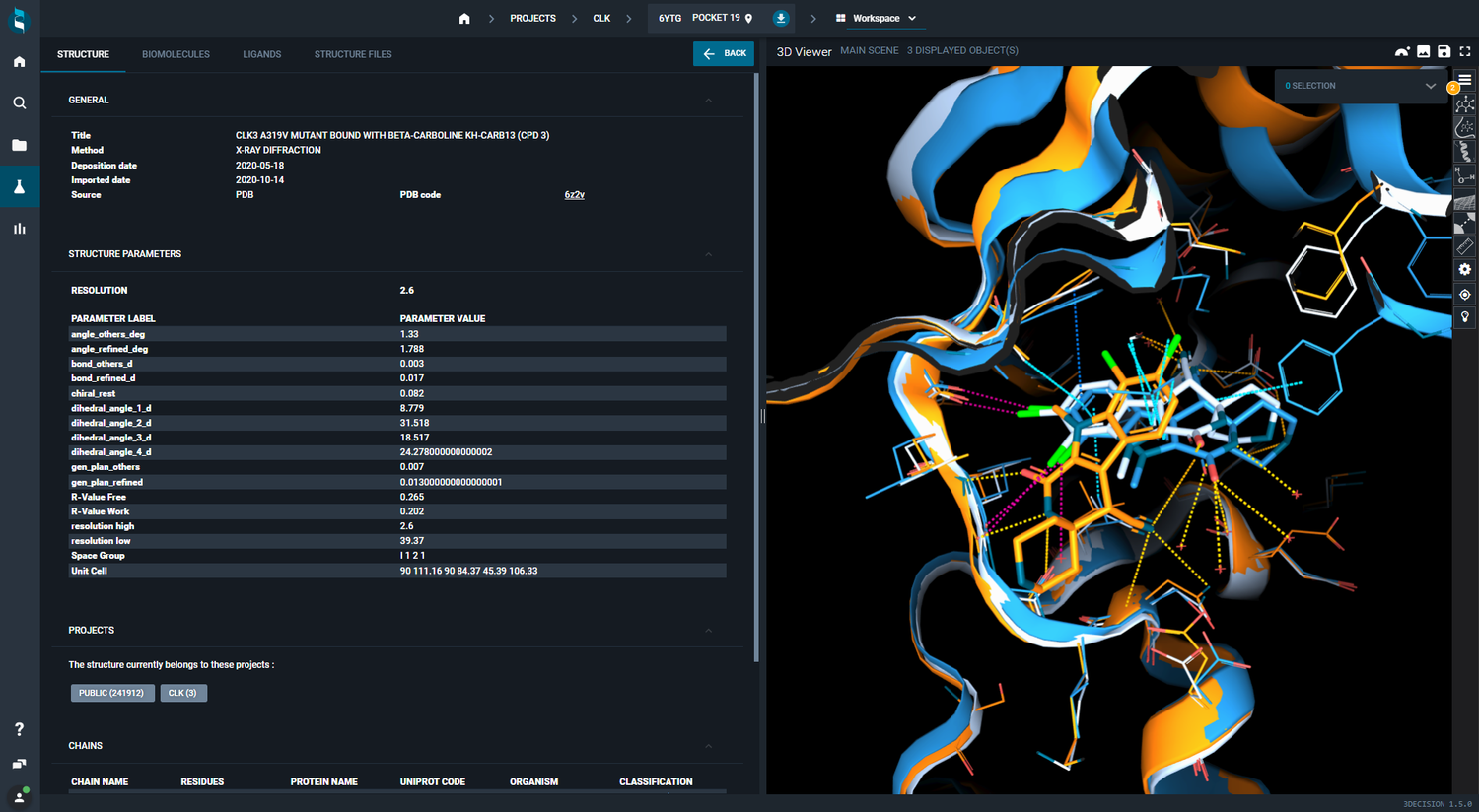Switch to the Ligands tab
Viewport: 1479px width, 812px height.
[x=262, y=54]
